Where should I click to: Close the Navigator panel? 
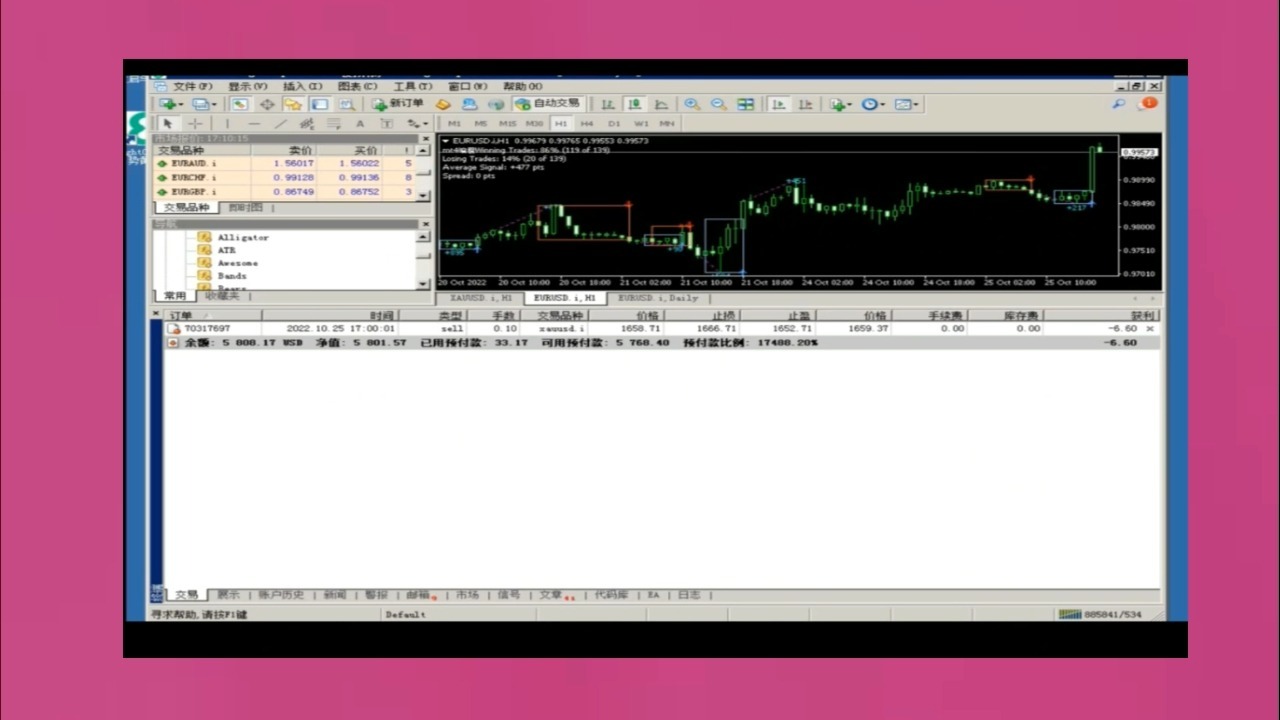(x=426, y=225)
